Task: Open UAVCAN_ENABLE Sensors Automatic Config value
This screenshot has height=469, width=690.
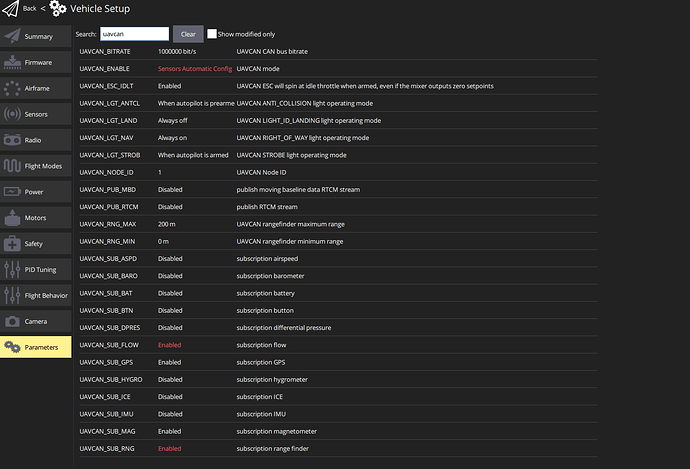Action: (195, 69)
